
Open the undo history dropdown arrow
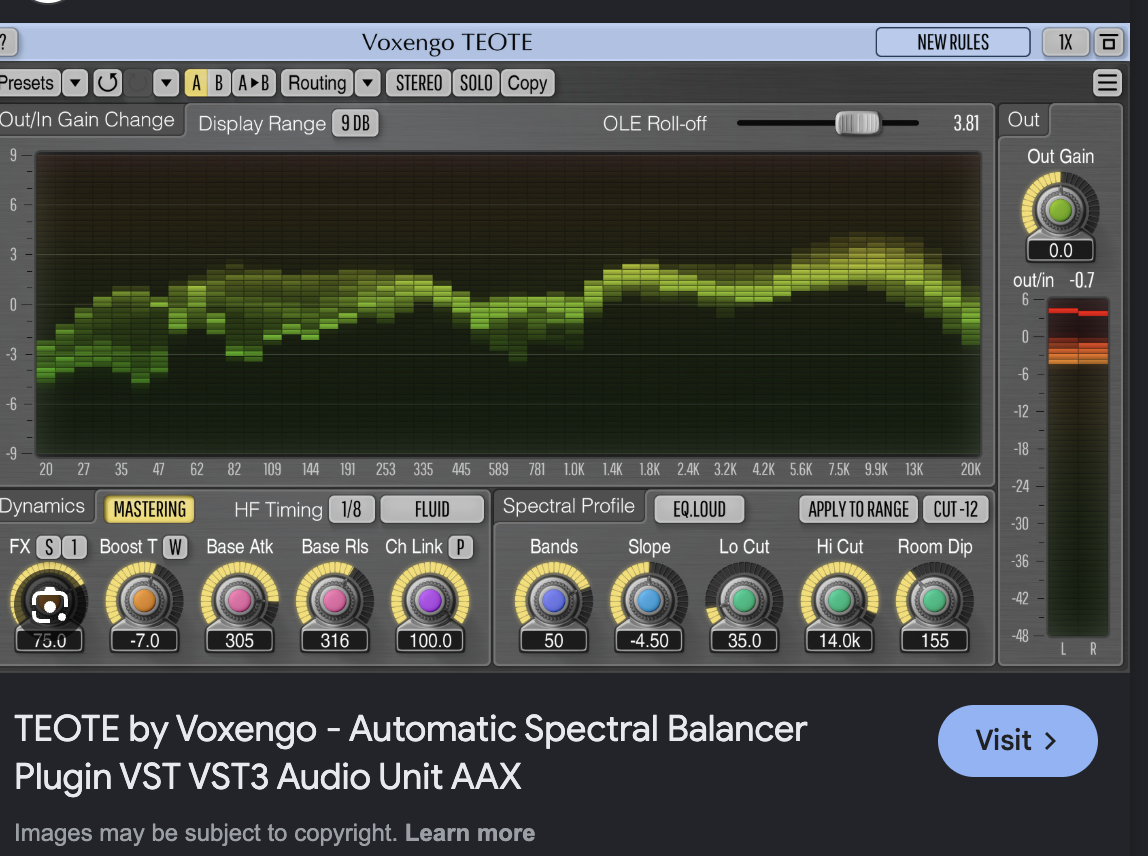click(166, 83)
